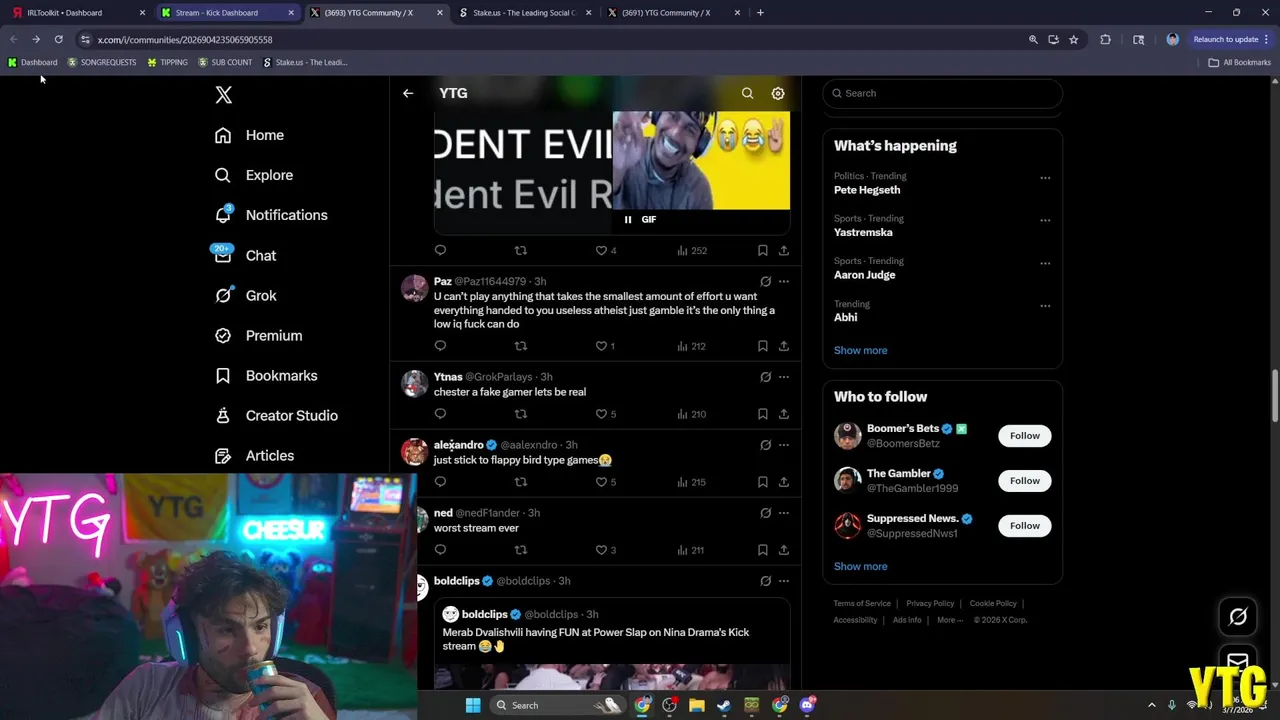Follow The Gambler
Viewport: 1280px width, 720px height.
(x=1024, y=481)
